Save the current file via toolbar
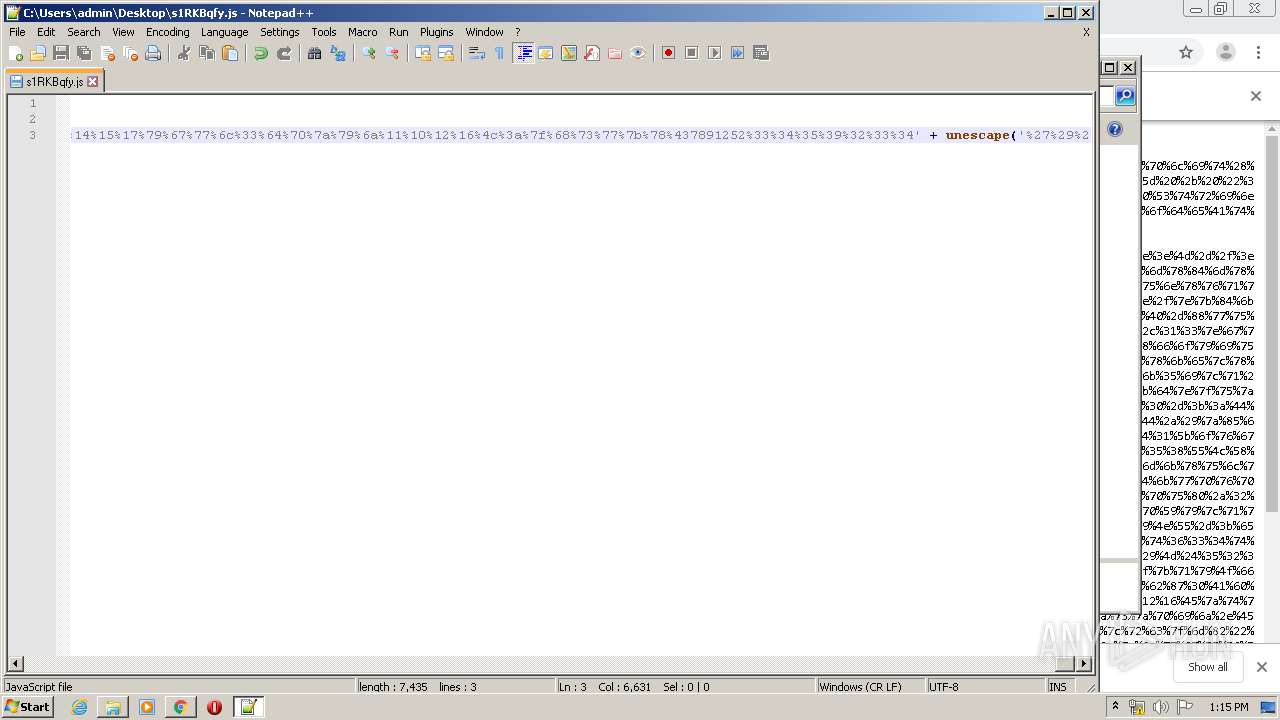The height and width of the screenshot is (720, 1280). click(61, 53)
